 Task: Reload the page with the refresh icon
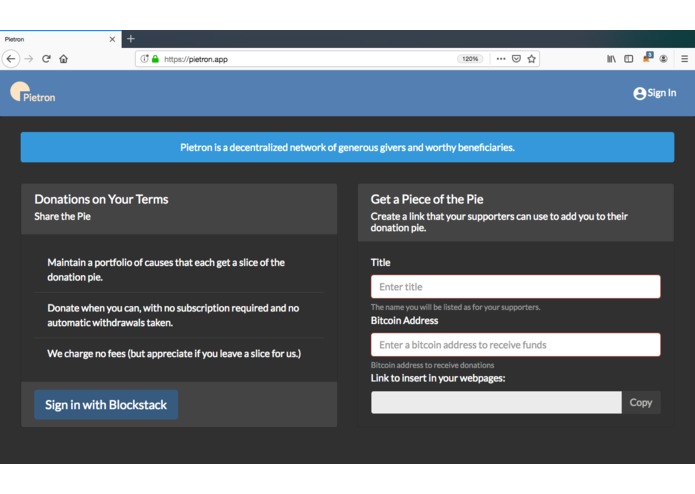click(x=46, y=59)
